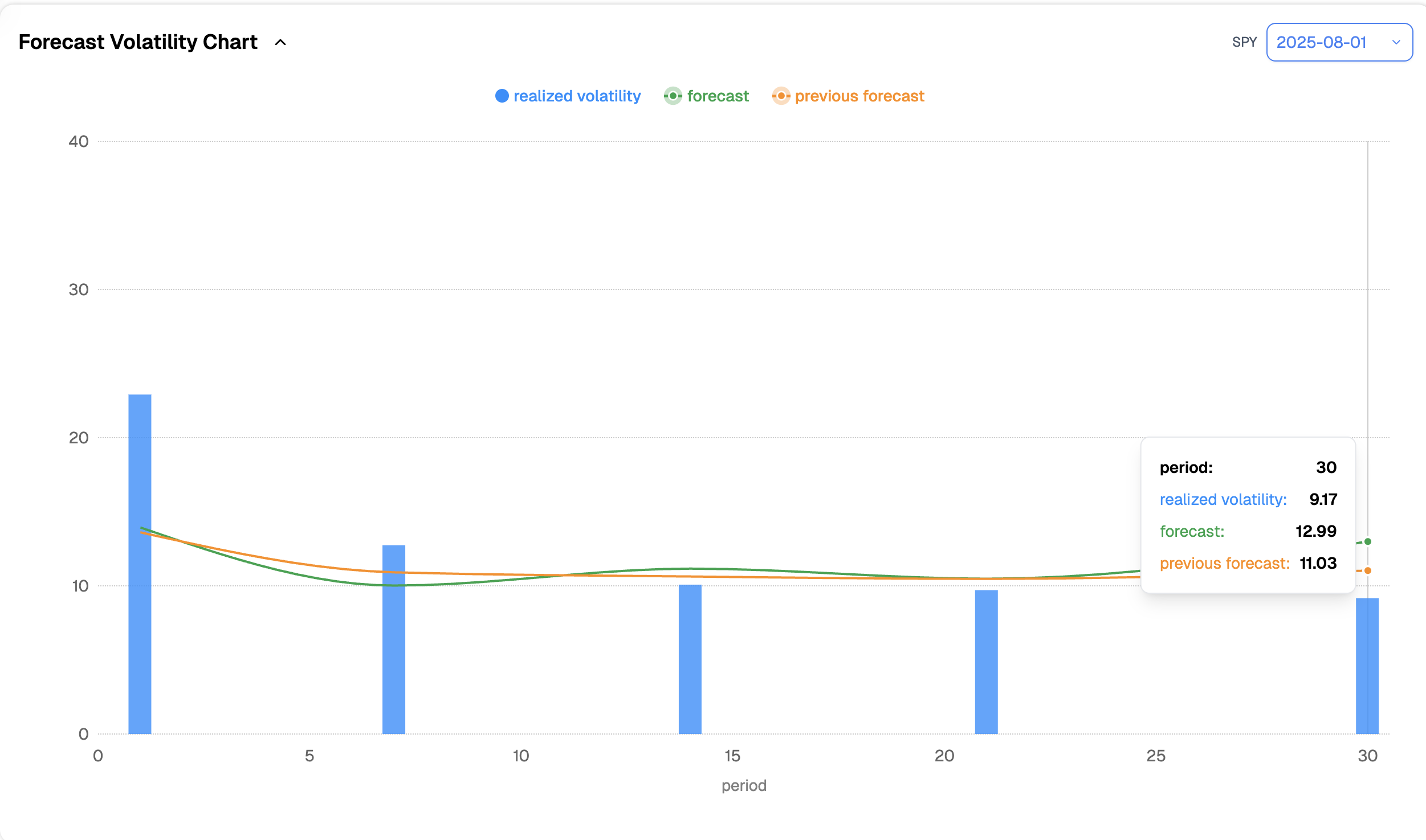Image resolution: width=1426 pixels, height=840 pixels.
Task: Click the previous forecast legend label
Action: (859, 96)
